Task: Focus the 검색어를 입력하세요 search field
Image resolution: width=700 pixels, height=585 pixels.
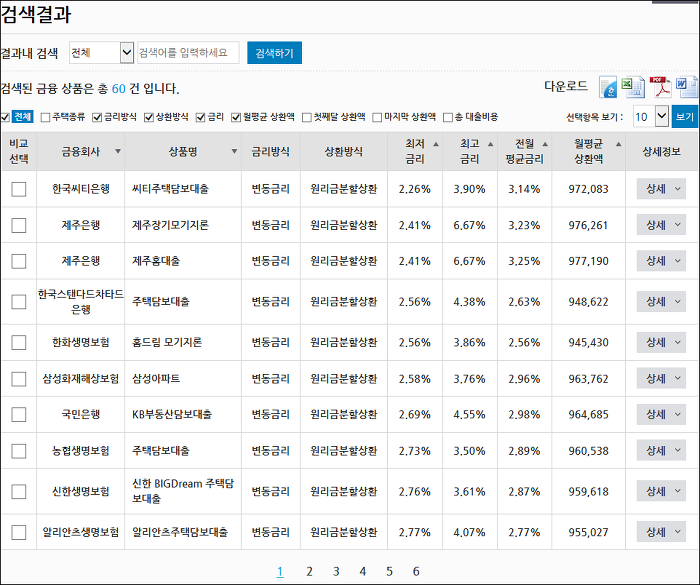Action: point(188,53)
